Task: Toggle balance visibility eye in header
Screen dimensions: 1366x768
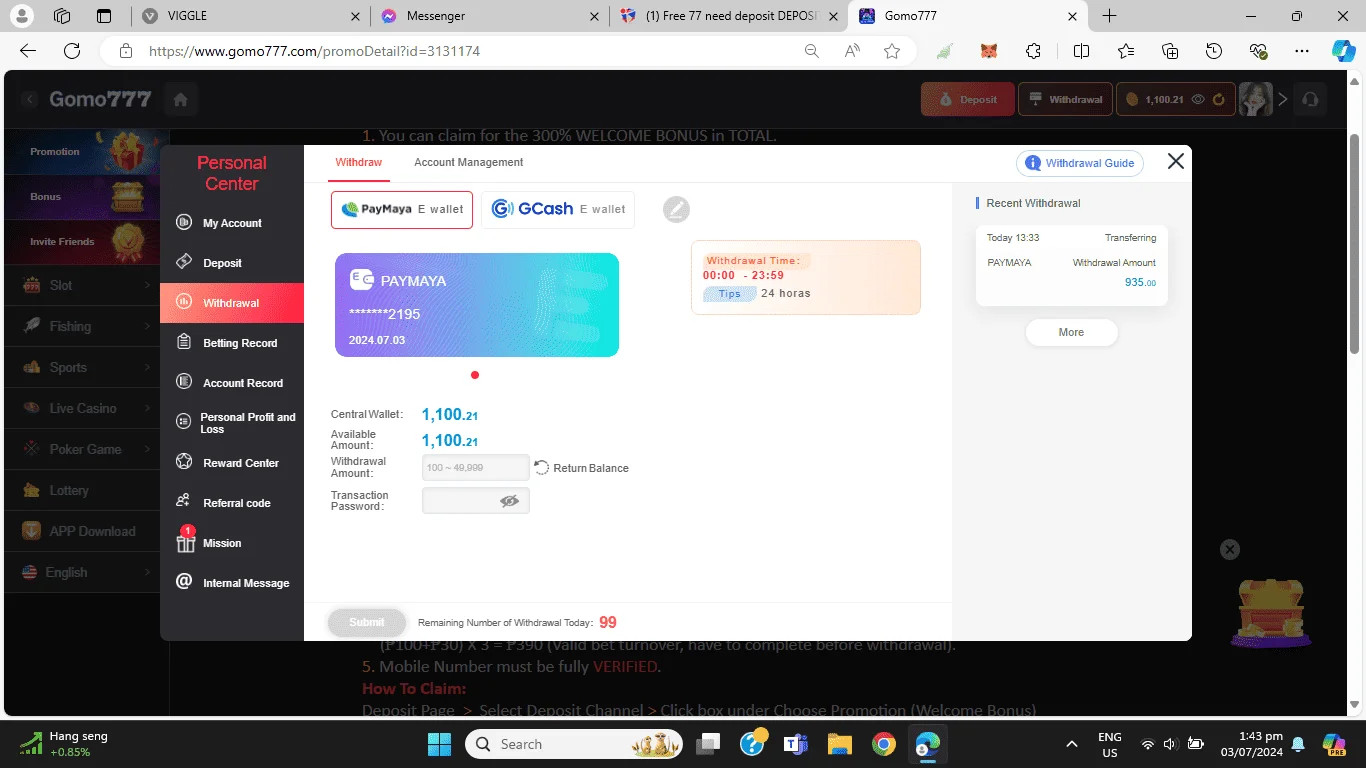Action: tap(1198, 99)
